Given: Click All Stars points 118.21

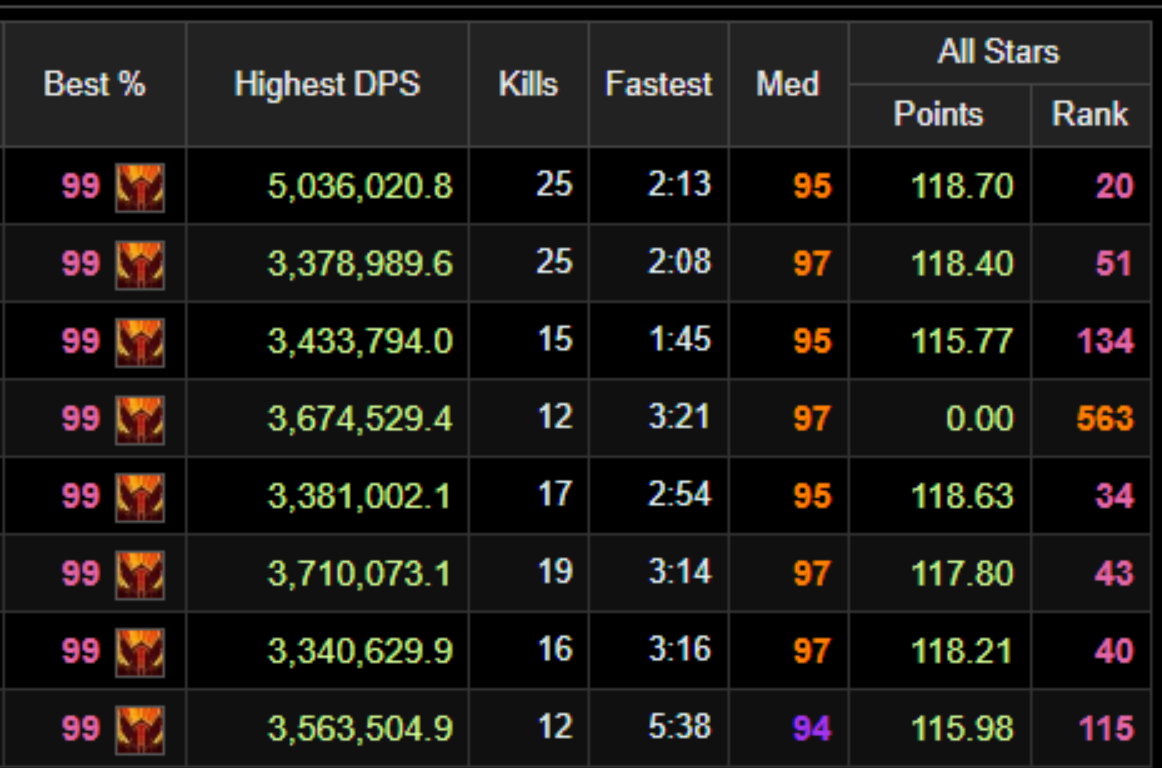Looking at the screenshot, I should point(962,651).
